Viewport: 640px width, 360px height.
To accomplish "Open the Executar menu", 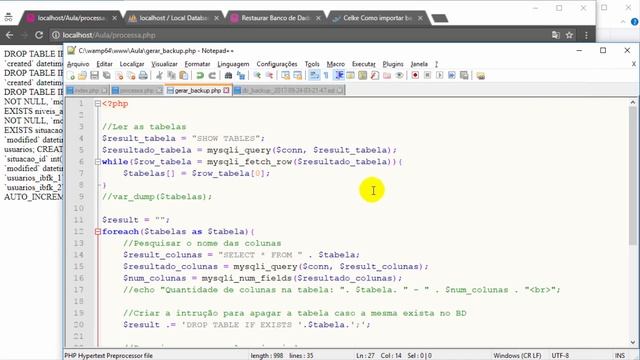I will pyautogui.click(x=364, y=64).
